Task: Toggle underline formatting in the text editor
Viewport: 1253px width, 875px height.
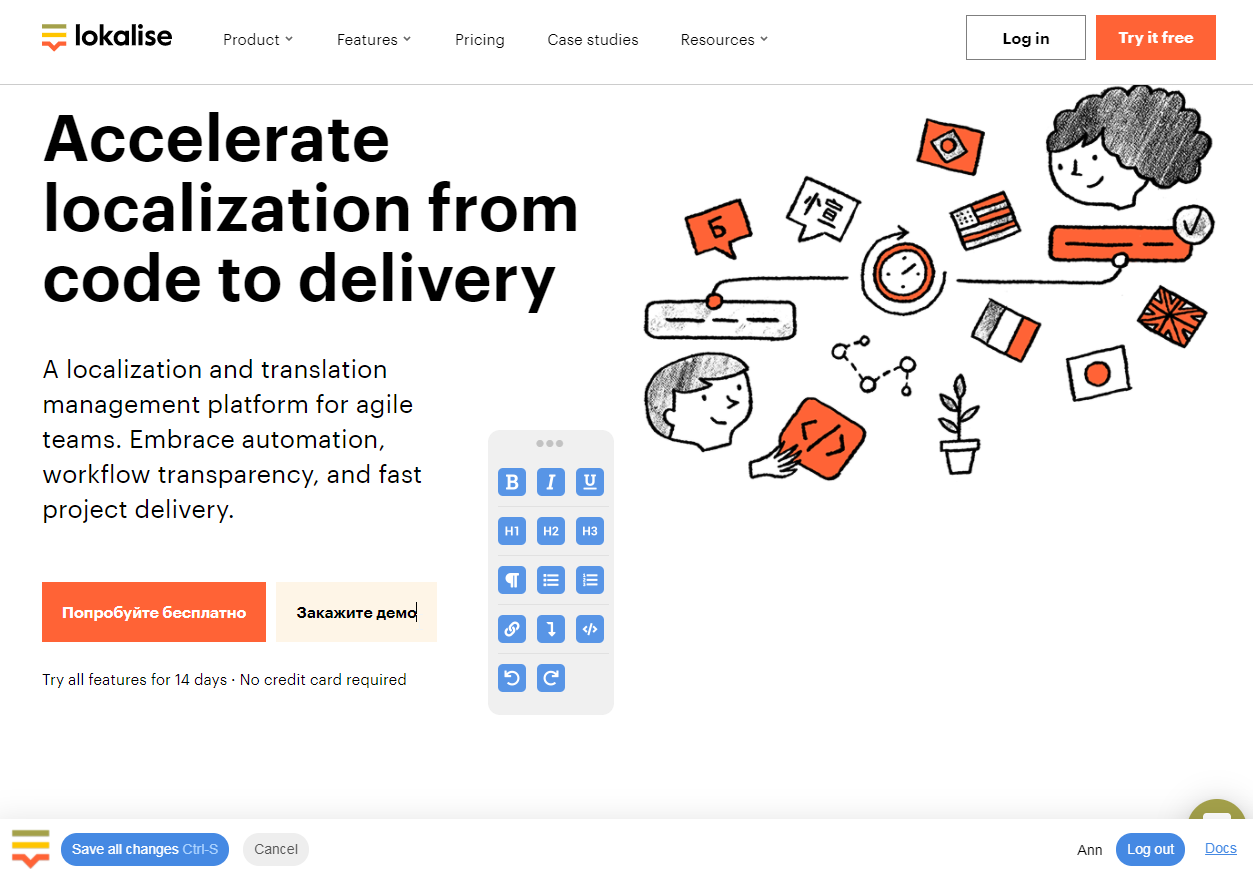Action: pyautogui.click(x=589, y=481)
